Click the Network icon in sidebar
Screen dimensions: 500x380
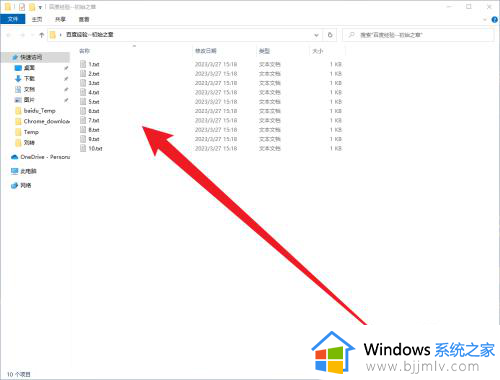[14, 185]
